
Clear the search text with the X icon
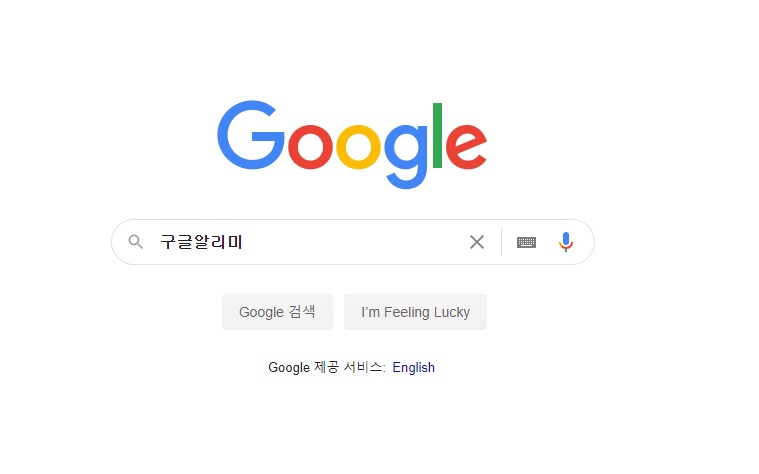click(x=477, y=242)
